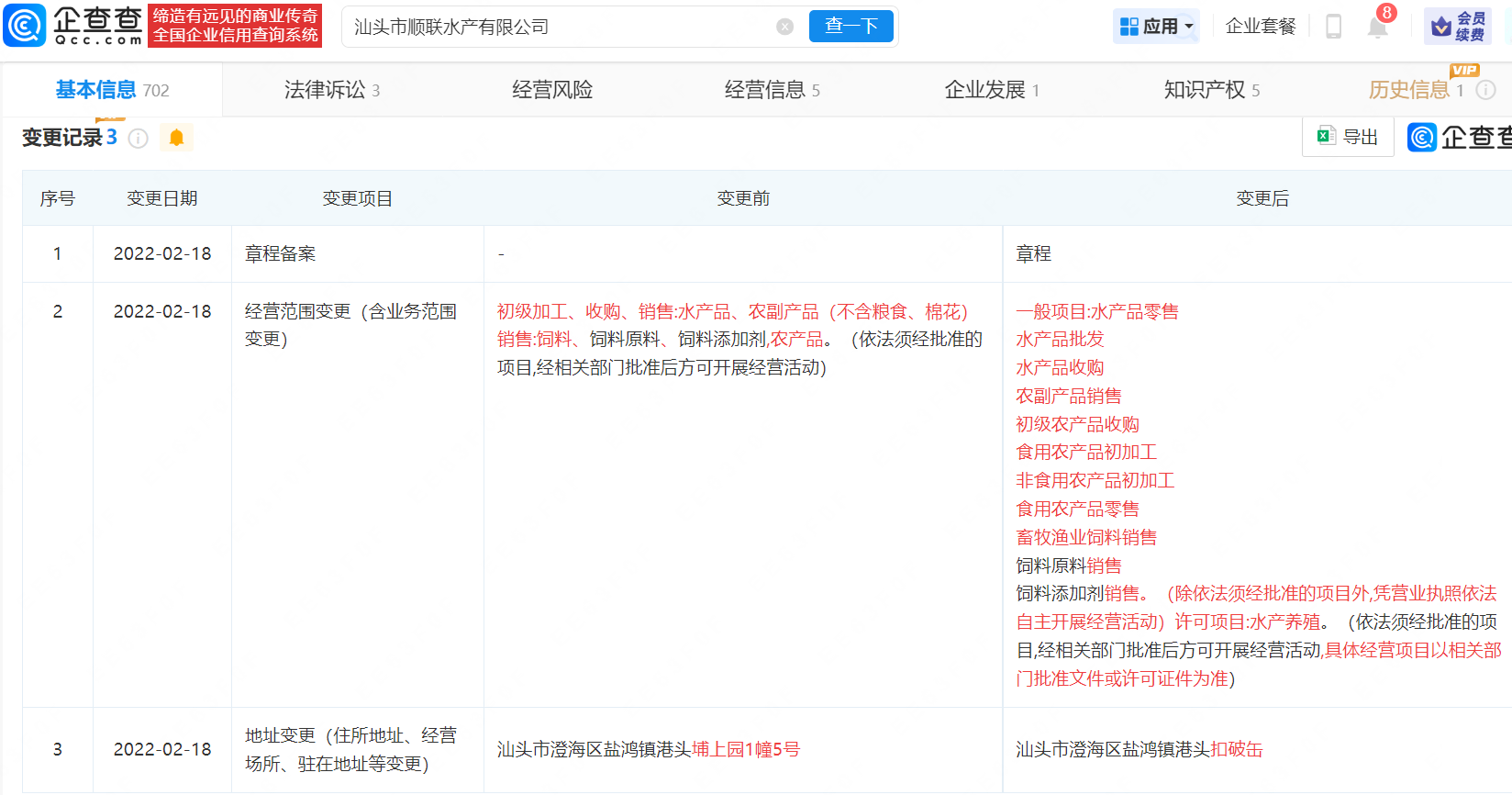Click the date cell in row 3
Screen dimensions: 1512x795
(162, 749)
